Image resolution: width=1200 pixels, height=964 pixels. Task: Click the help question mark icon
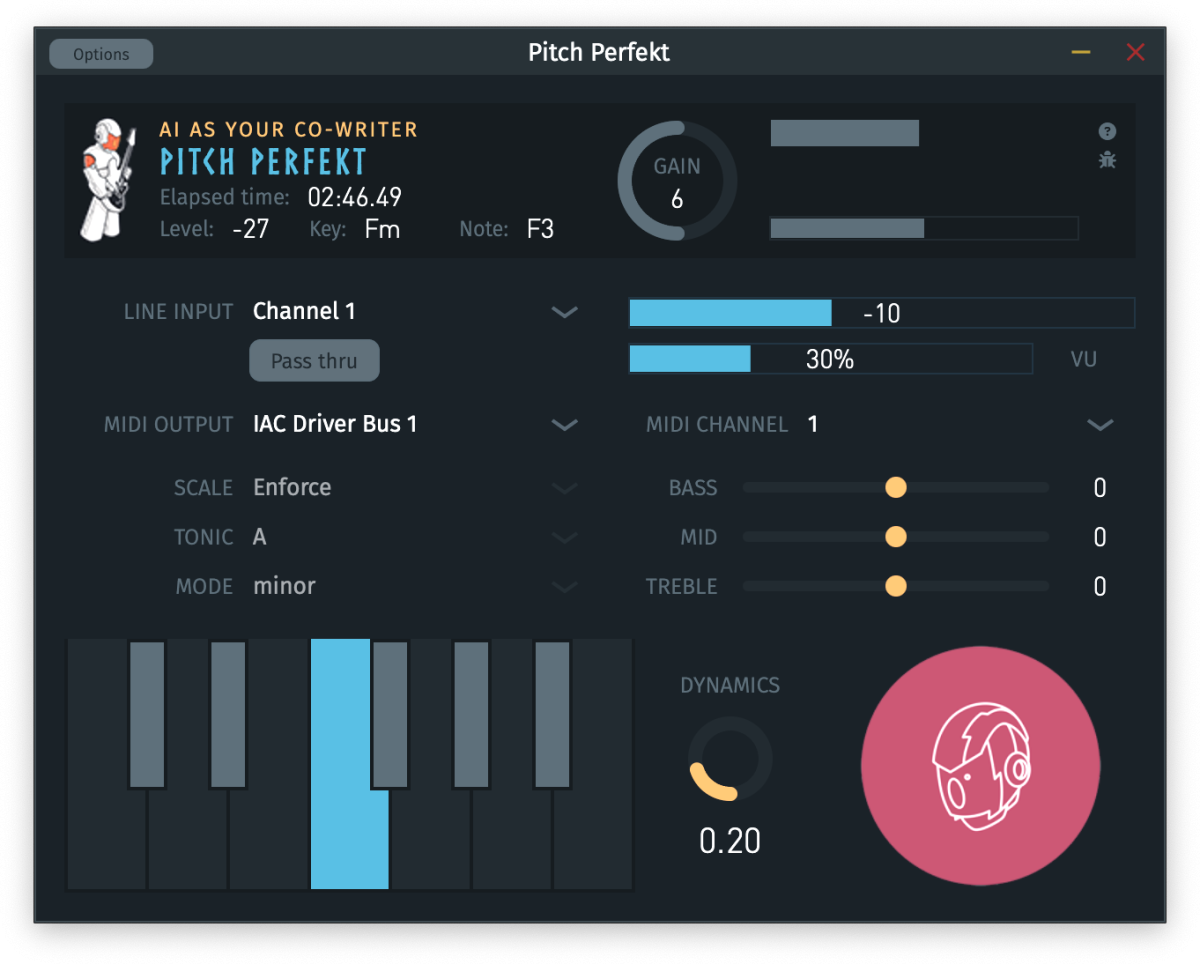point(1107,131)
